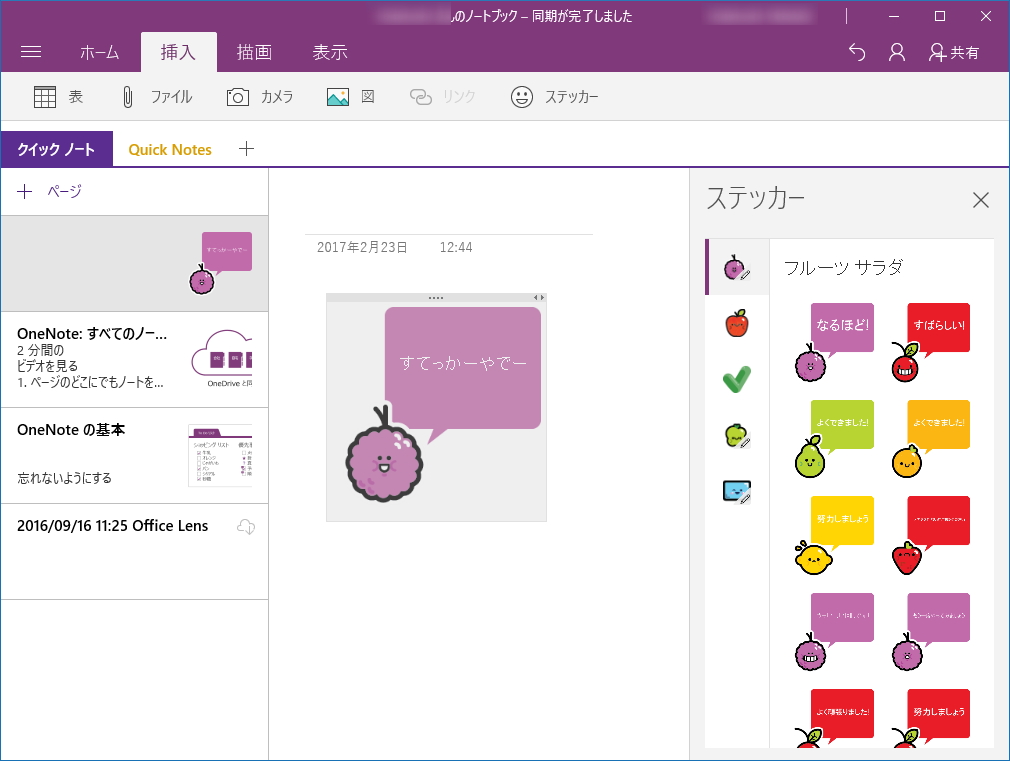Select the blue screen sticker category
The image size is (1010, 761).
pyautogui.click(x=737, y=492)
